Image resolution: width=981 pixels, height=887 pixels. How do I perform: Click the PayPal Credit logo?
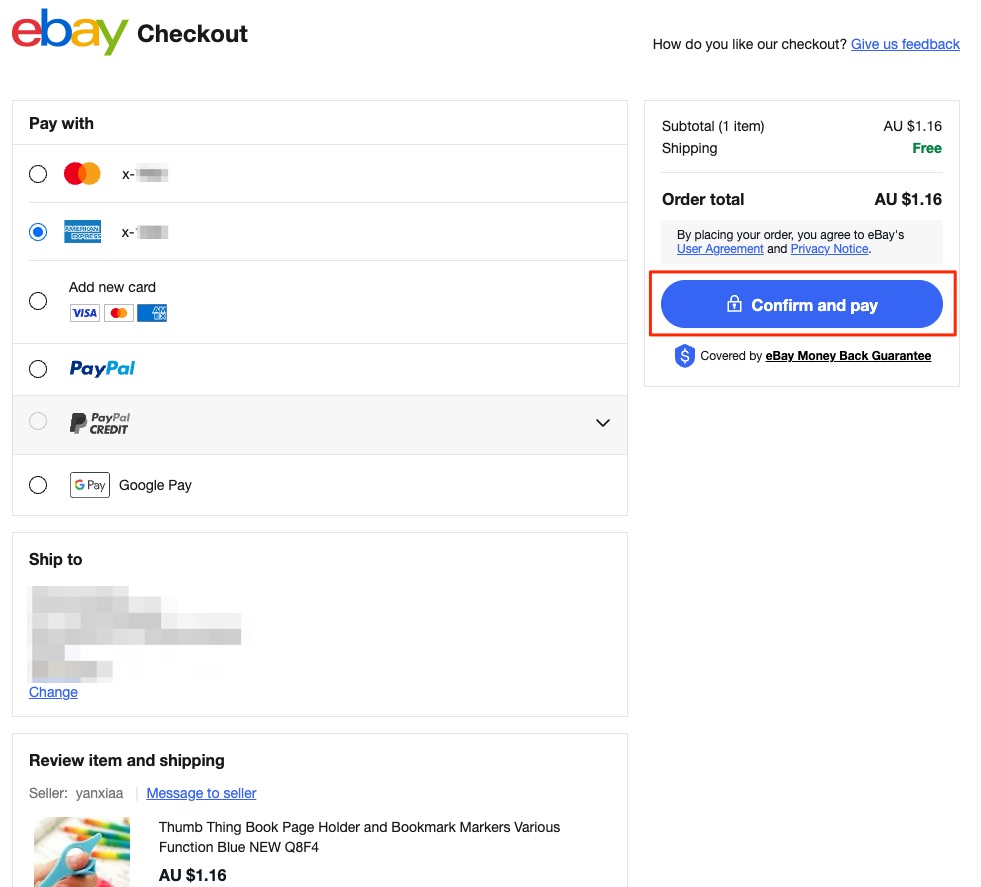coord(99,423)
